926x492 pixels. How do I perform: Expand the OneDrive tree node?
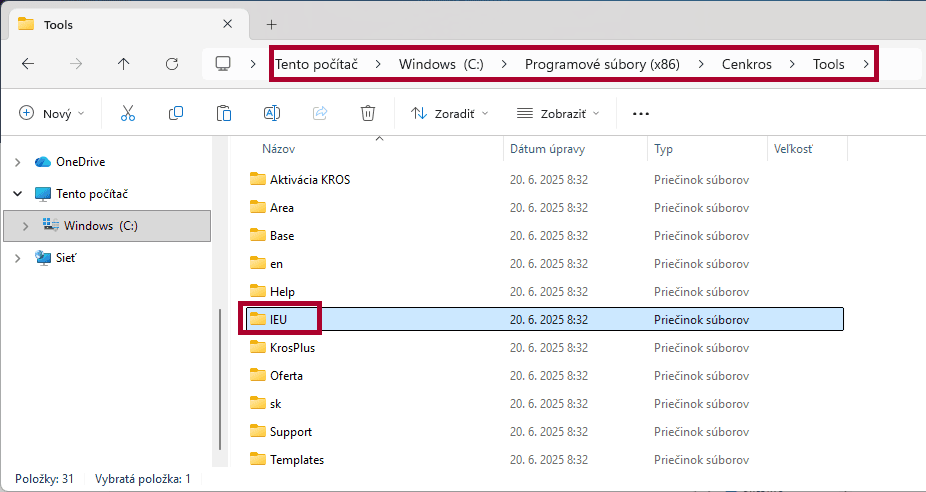coord(17,162)
